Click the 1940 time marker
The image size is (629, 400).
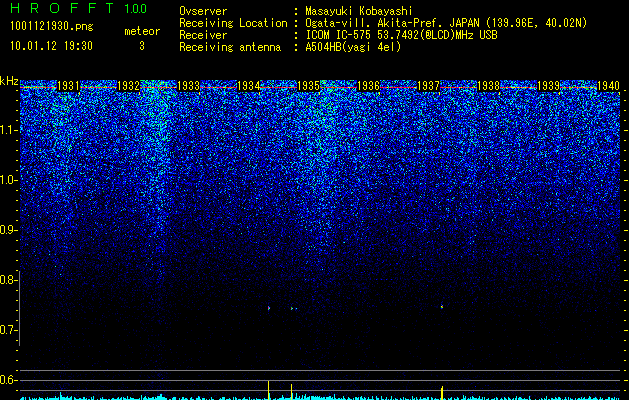[x=609, y=86]
